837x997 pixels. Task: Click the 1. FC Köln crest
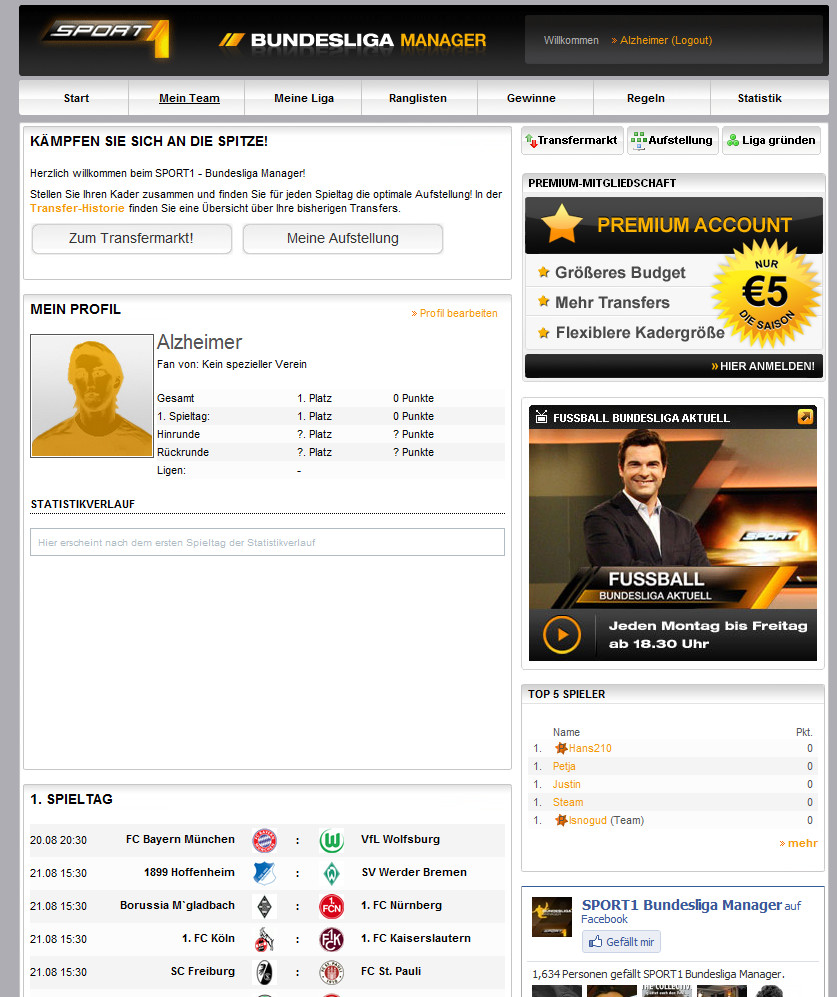[265, 939]
